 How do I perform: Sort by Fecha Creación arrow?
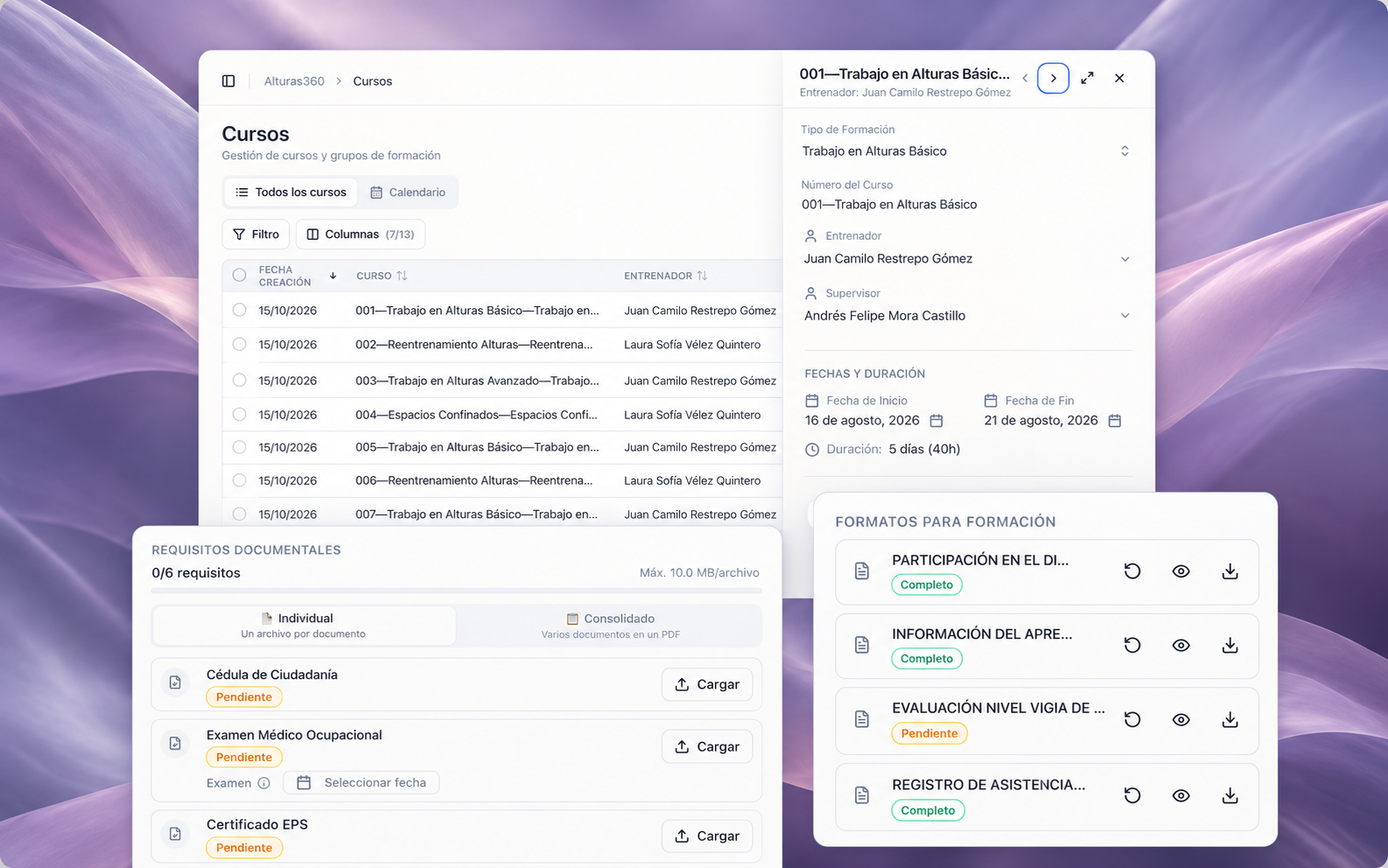pos(333,276)
